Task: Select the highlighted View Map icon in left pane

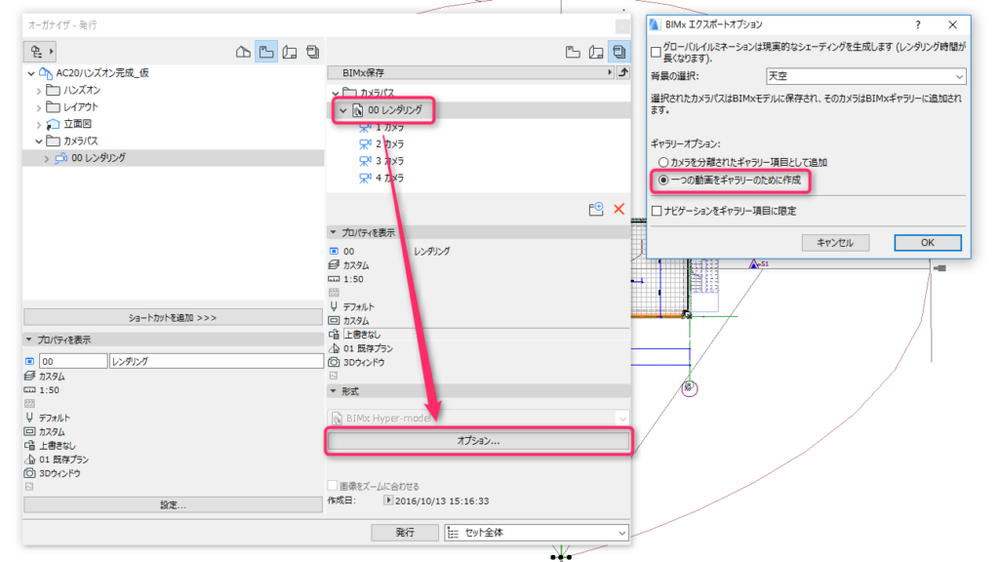Action: tap(266, 52)
